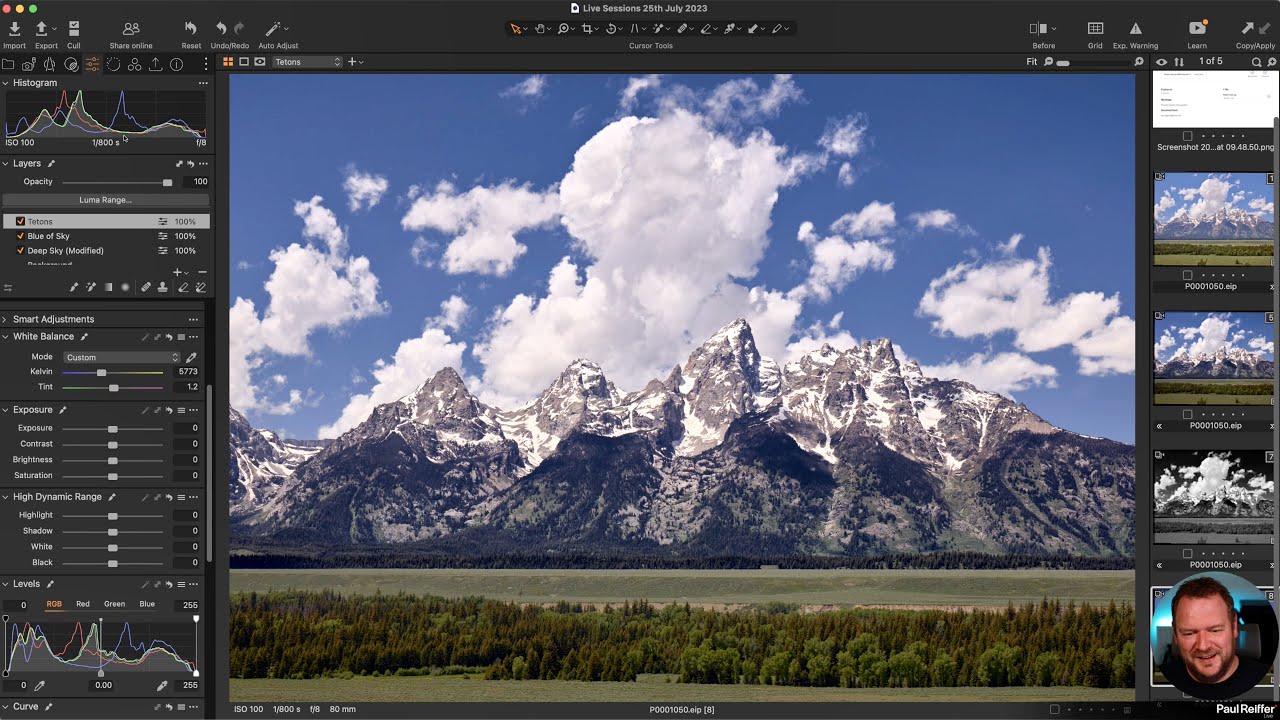Switch to single-image viewer mode
This screenshot has height=720, width=1280.
(244, 62)
